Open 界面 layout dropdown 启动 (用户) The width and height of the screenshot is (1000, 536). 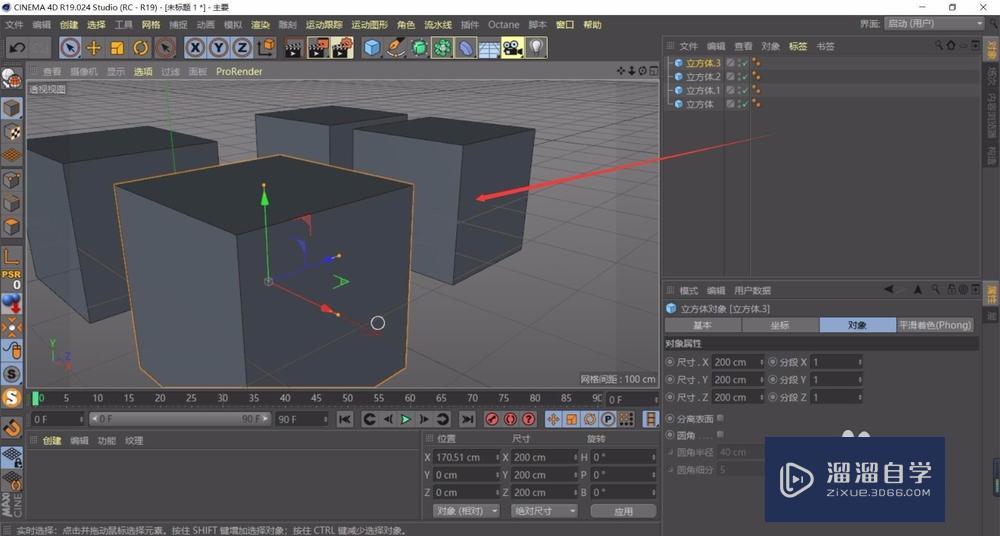tap(934, 24)
